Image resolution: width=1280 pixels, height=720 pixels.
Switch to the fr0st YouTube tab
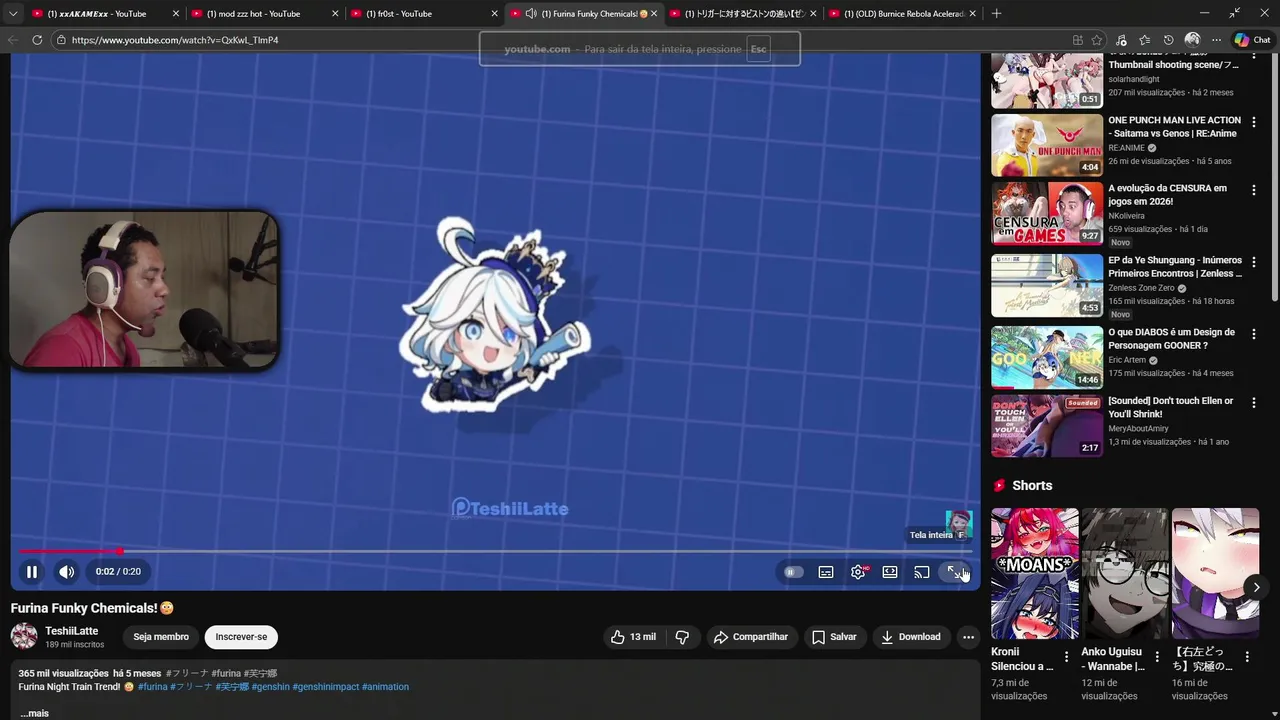424,14
